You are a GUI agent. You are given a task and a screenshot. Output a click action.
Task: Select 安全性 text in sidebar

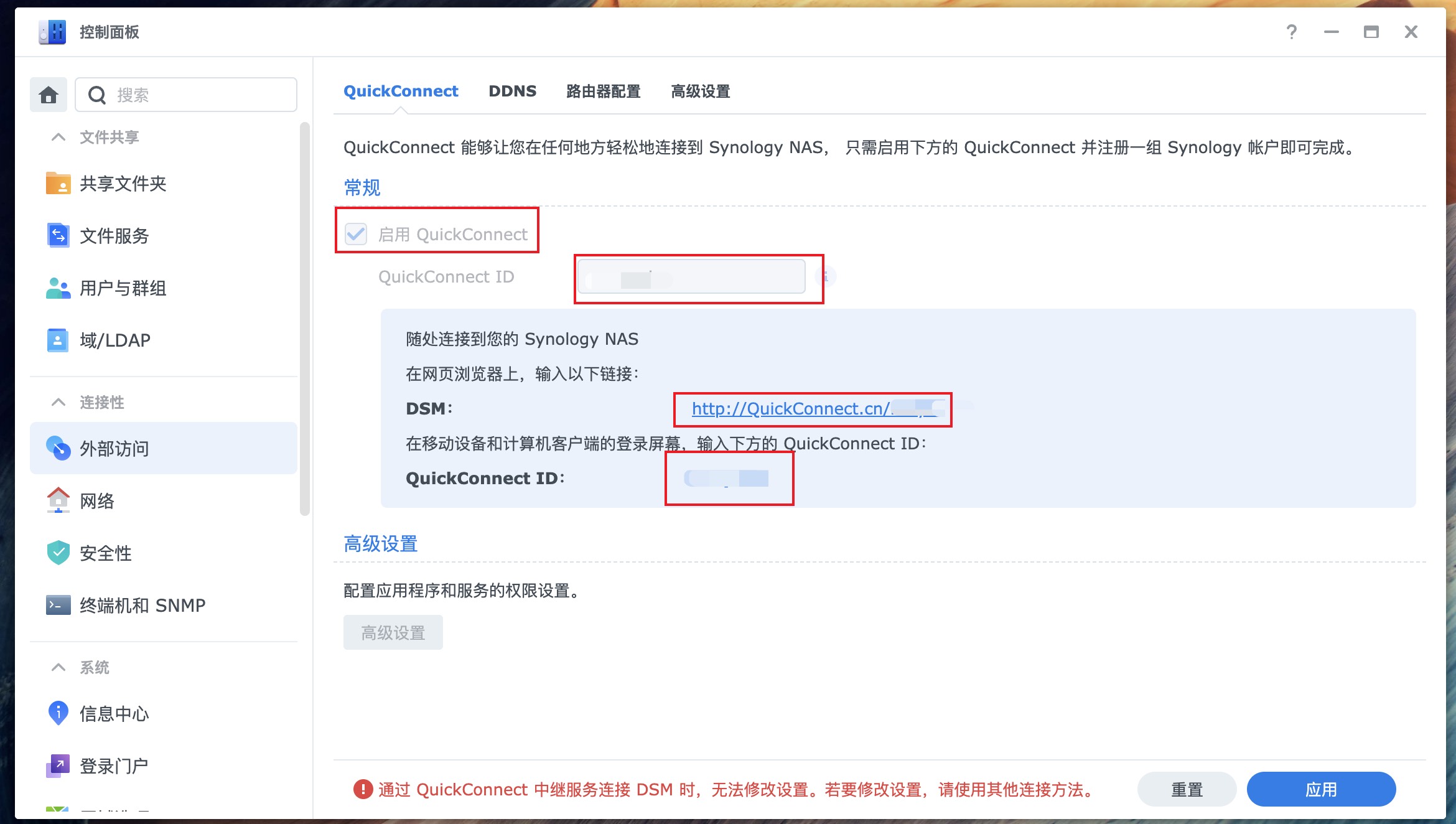pos(106,553)
